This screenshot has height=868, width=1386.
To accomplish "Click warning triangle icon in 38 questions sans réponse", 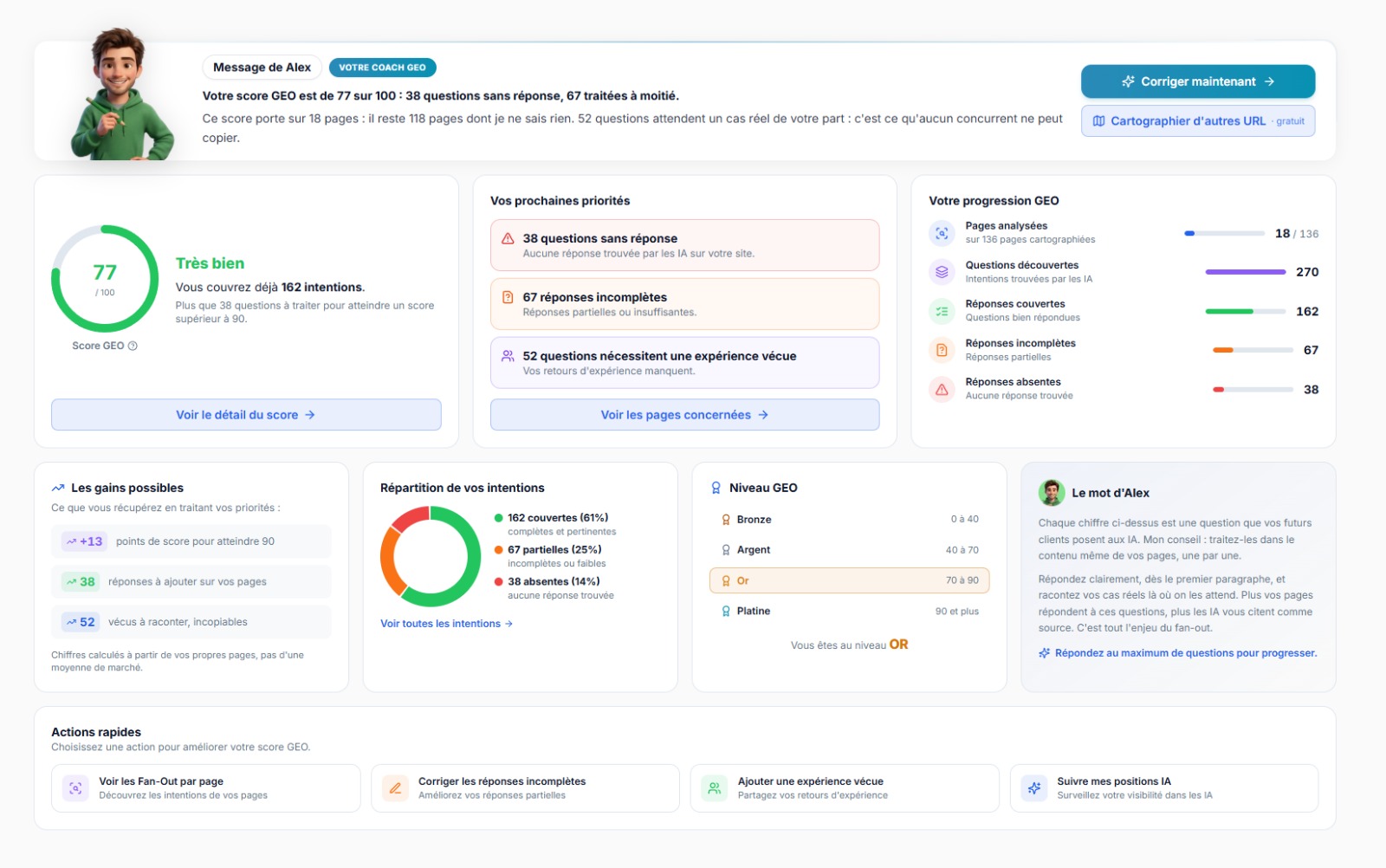I will 508,238.
